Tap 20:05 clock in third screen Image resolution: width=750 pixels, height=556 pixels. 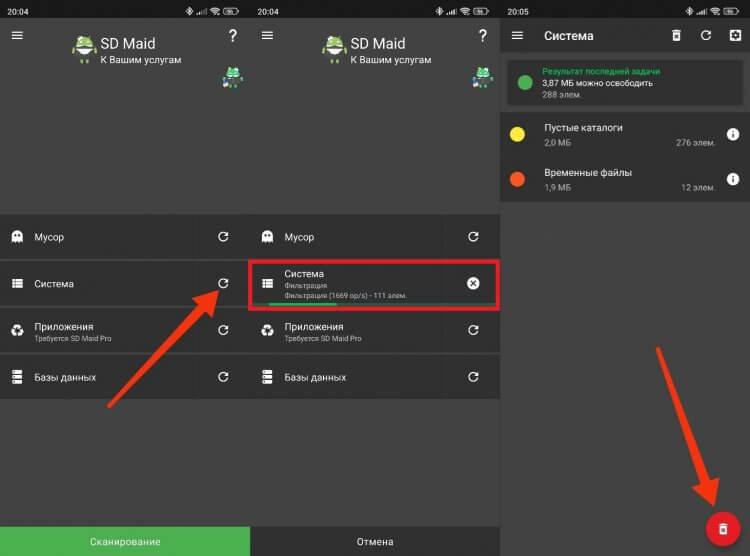tap(518, 11)
